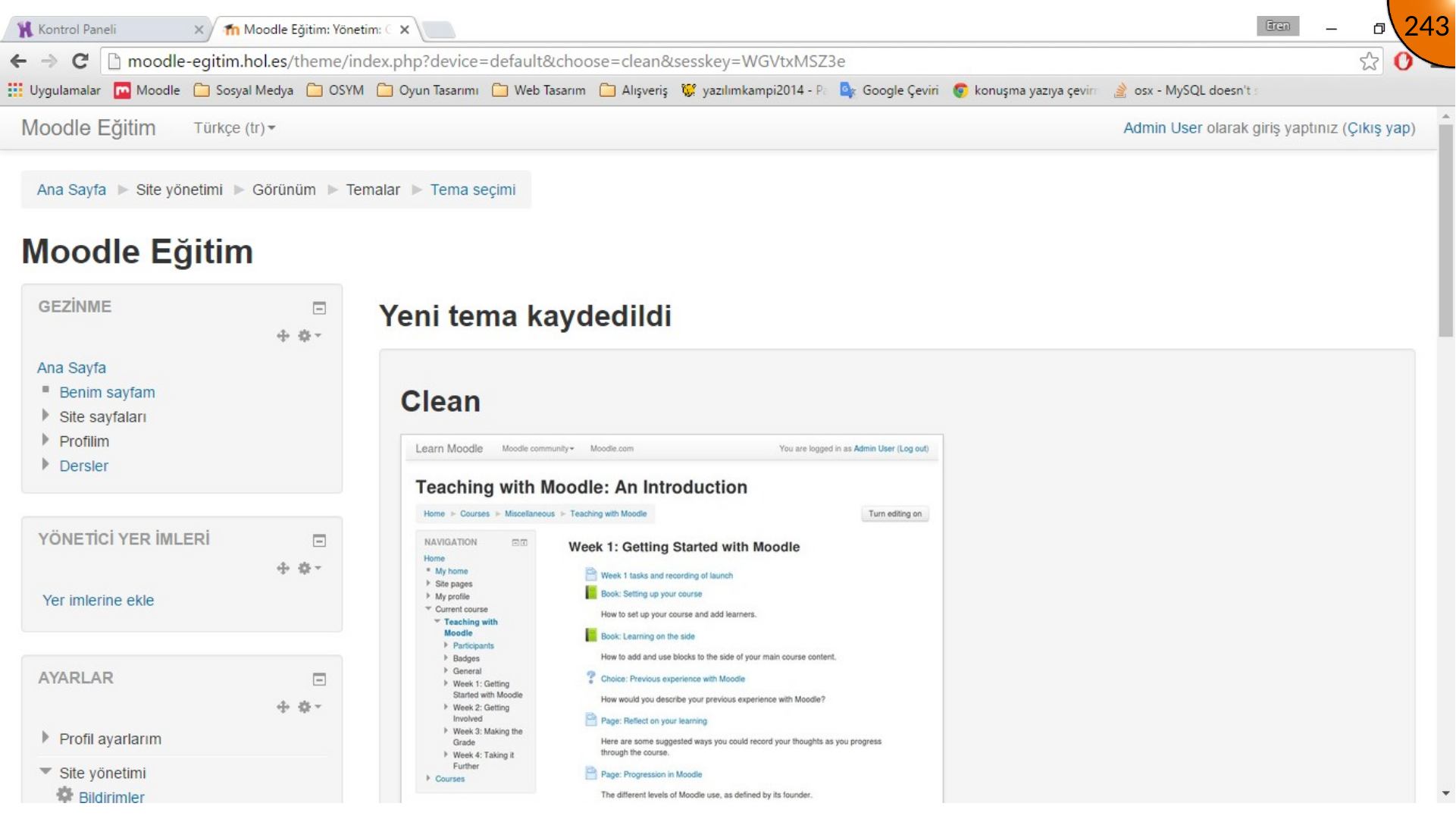Click the Eren profile button in title bar
Screen dimensions: 1456x819
coord(1278,26)
